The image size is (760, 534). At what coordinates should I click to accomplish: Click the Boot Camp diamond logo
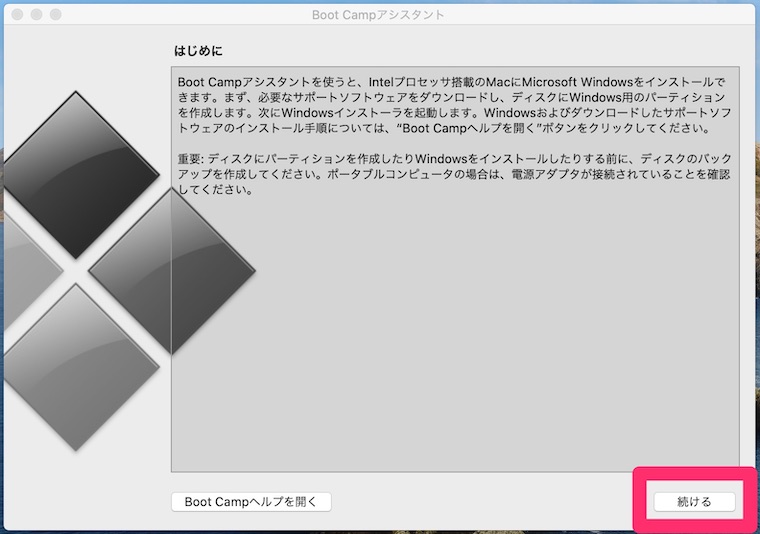128,271
